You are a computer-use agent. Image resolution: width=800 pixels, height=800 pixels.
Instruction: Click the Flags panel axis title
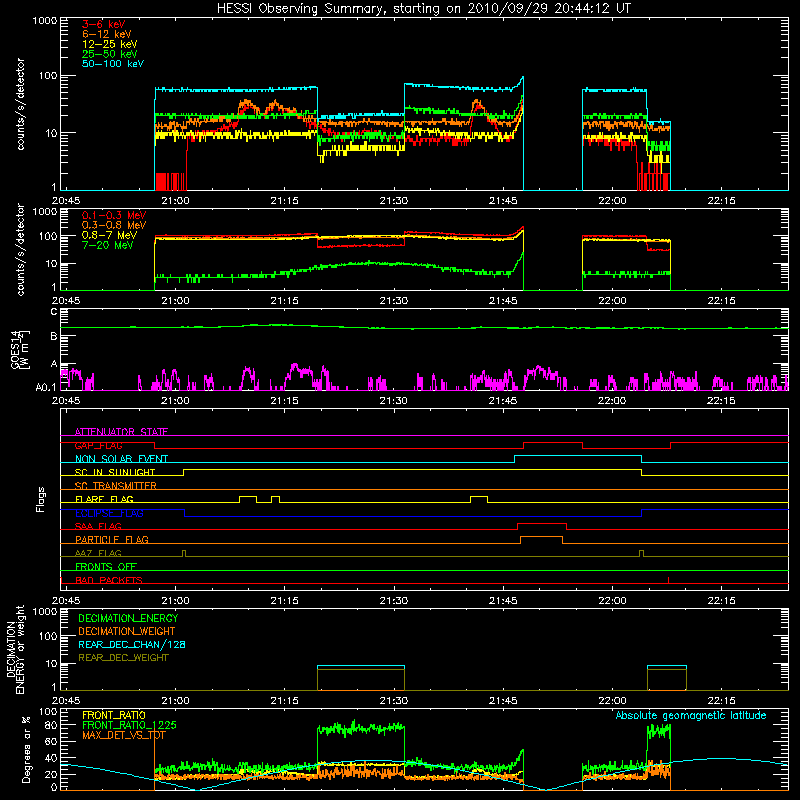coord(41,499)
